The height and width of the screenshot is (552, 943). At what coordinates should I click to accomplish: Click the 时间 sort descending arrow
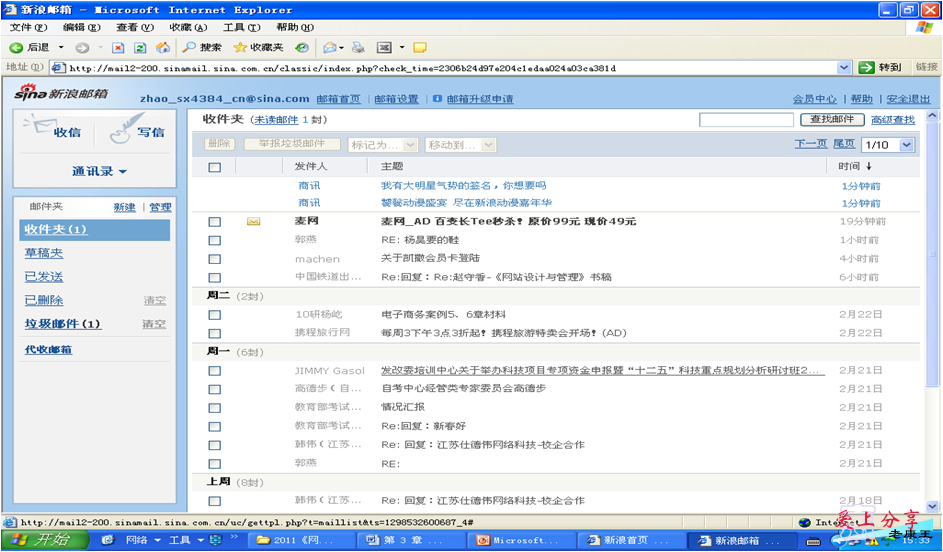point(869,167)
